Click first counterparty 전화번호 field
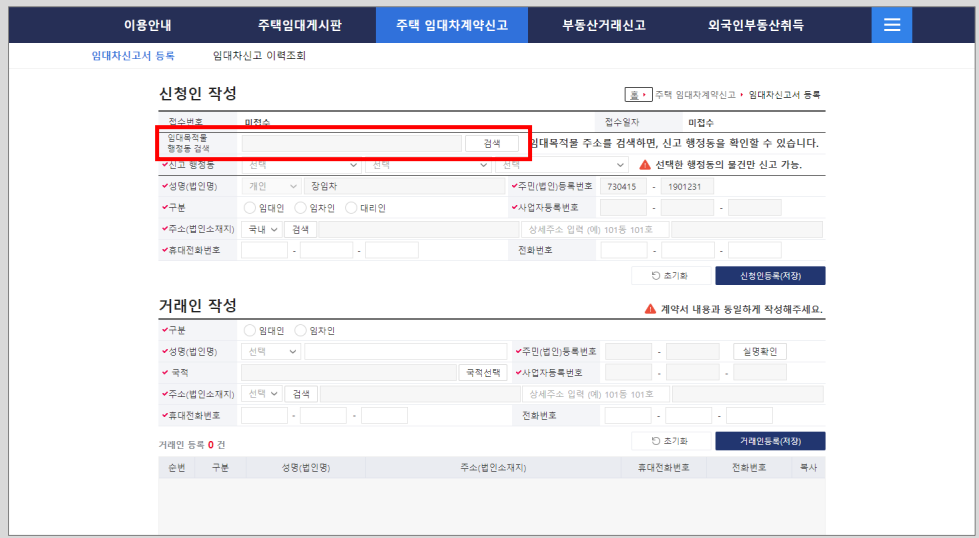979x538 pixels. [627, 415]
